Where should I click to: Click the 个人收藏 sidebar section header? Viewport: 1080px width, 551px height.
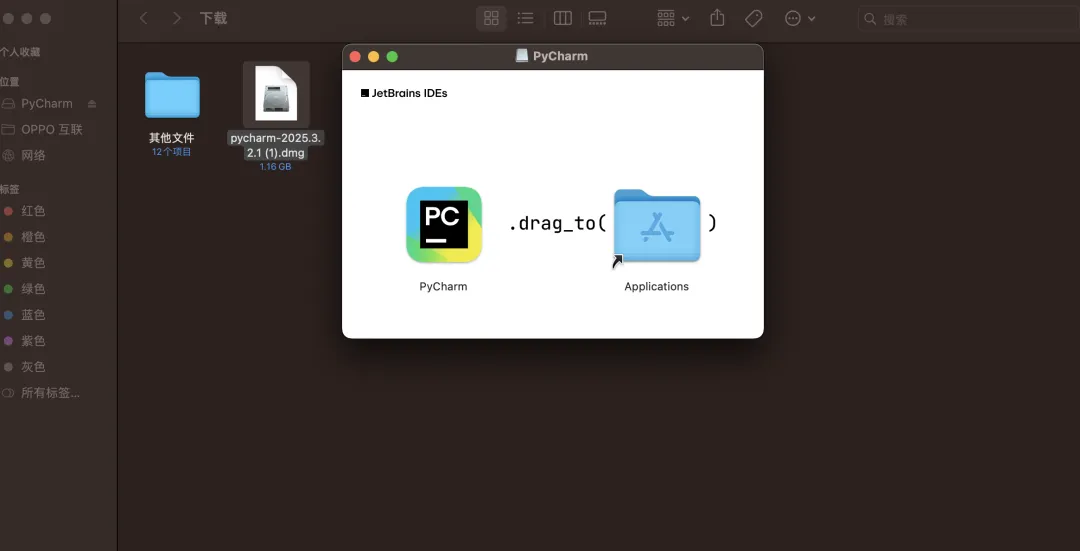tap(20, 52)
